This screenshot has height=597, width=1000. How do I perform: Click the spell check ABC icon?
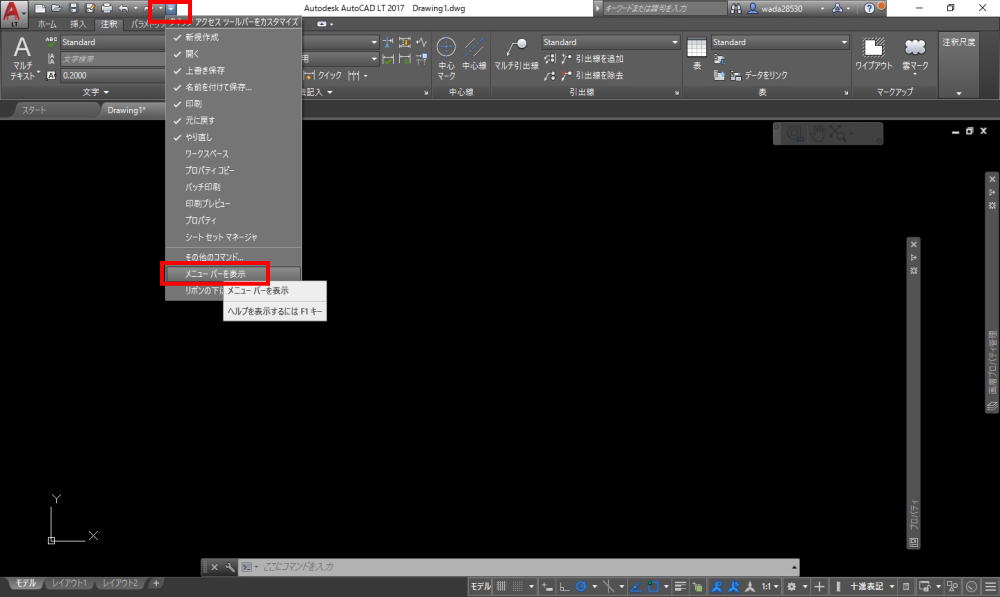[x=51, y=42]
